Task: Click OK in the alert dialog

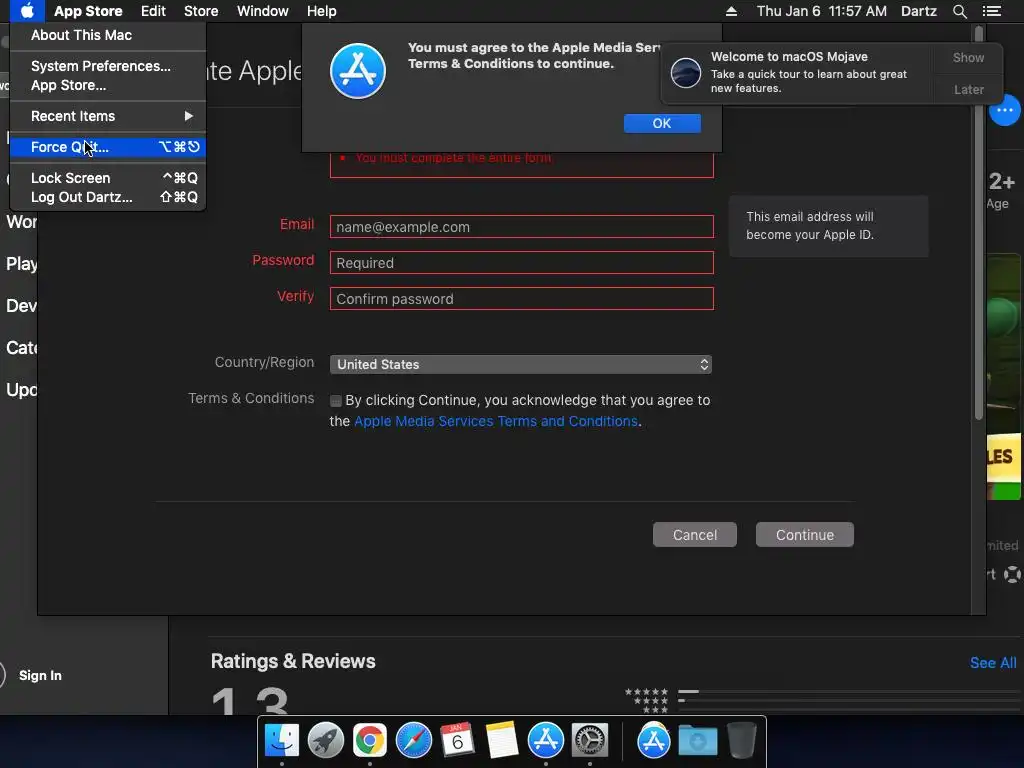Action: click(662, 123)
